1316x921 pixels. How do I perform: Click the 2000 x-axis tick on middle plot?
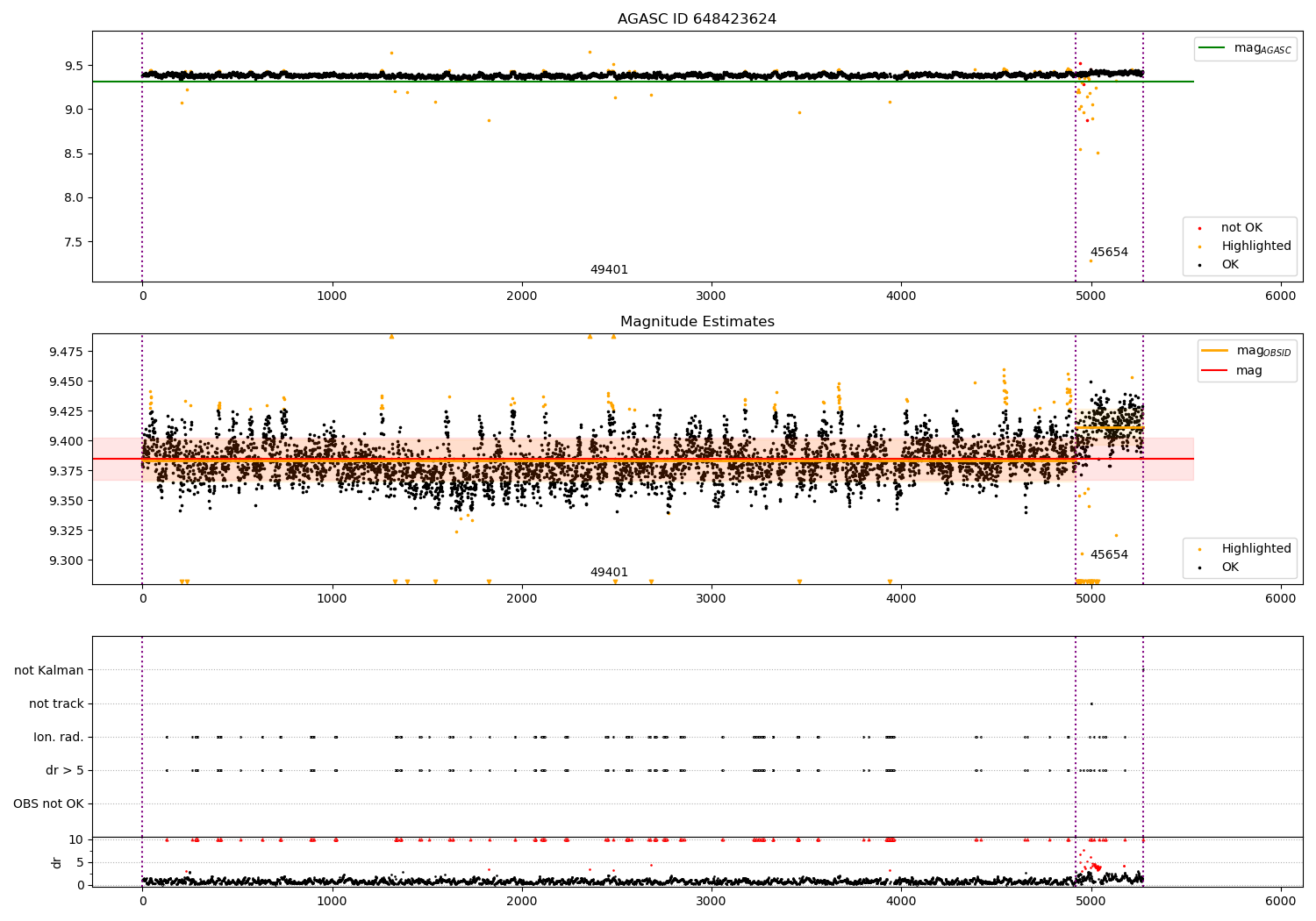pos(522,598)
